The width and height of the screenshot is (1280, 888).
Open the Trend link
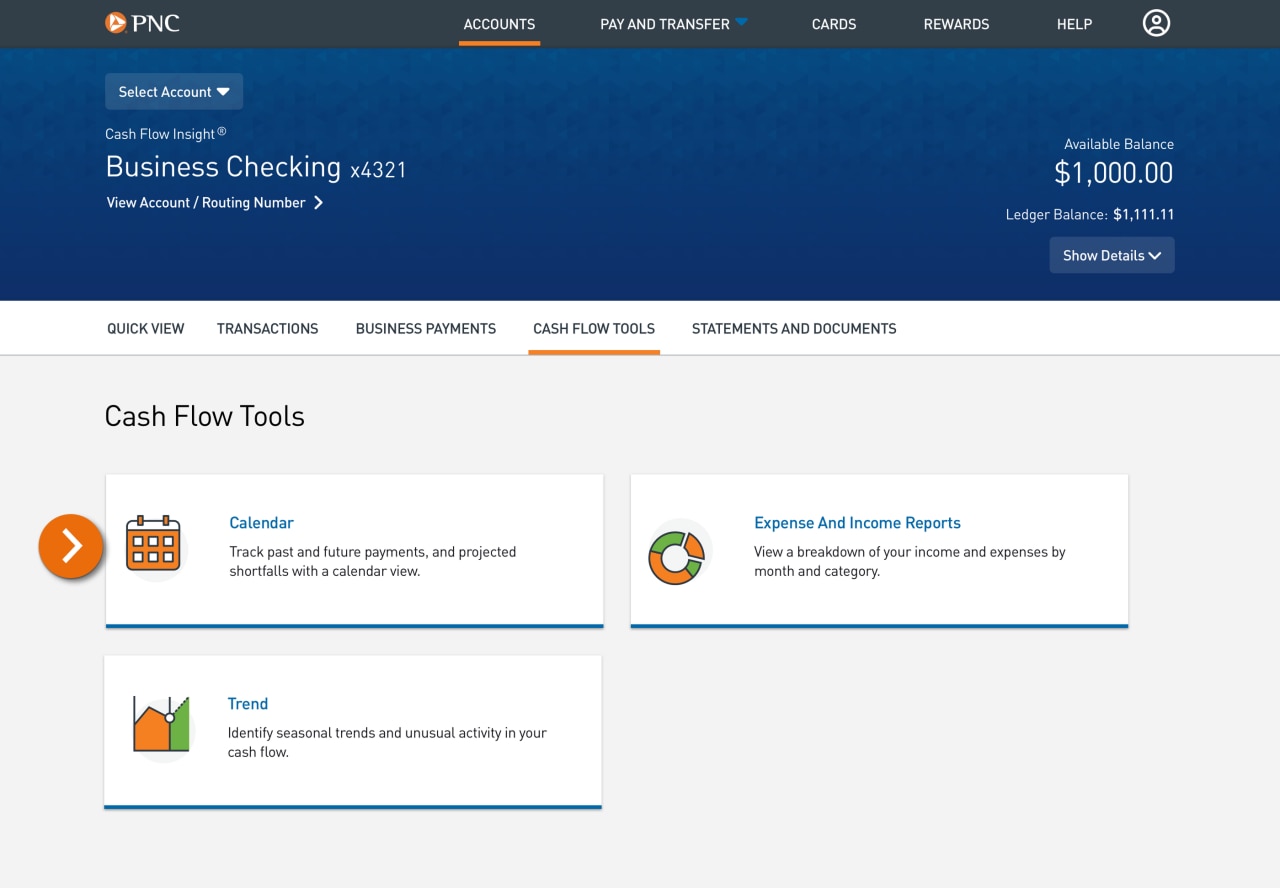pos(247,703)
